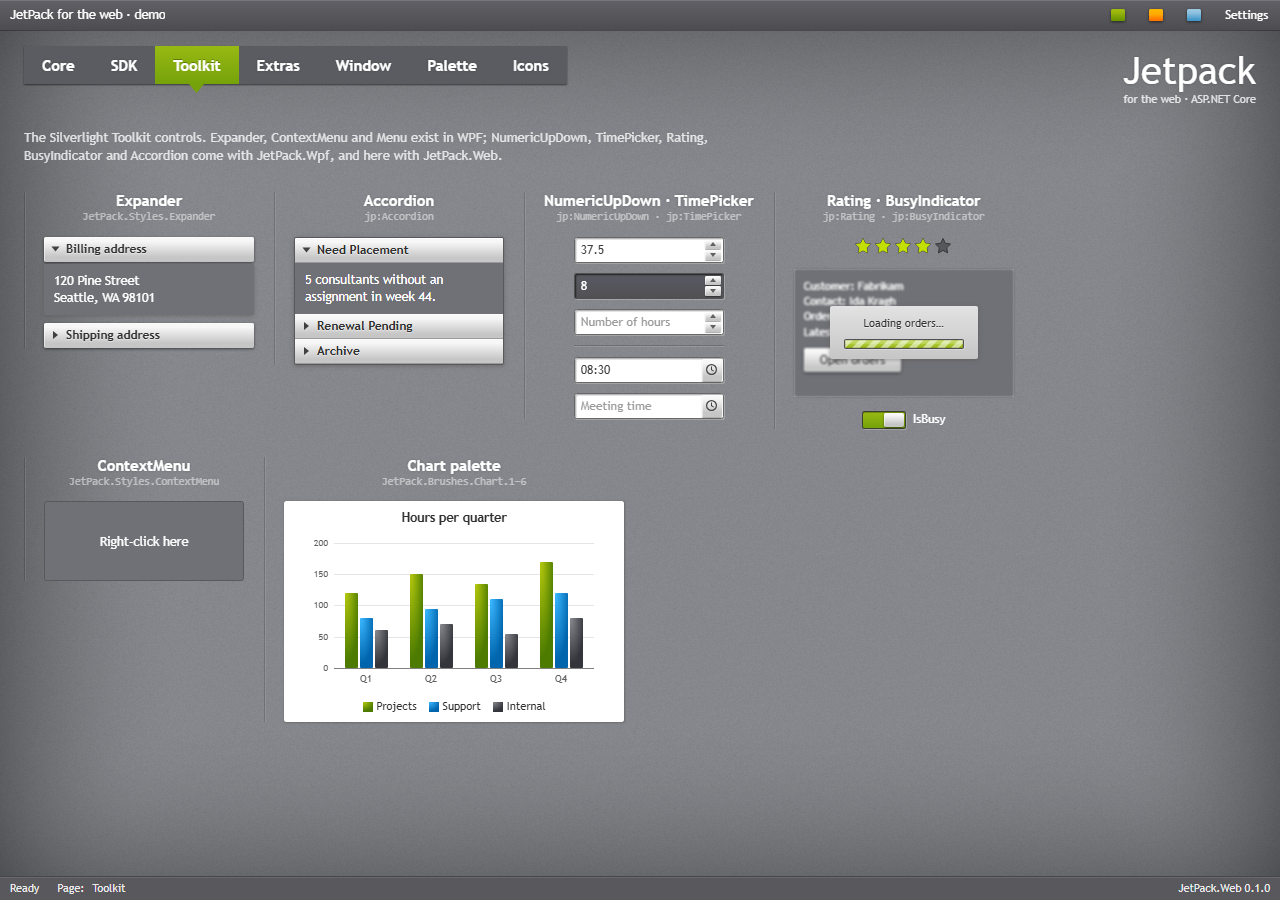Click JetPack.Web 0.1.0 version text
The image size is (1280, 900).
[1224, 888]
